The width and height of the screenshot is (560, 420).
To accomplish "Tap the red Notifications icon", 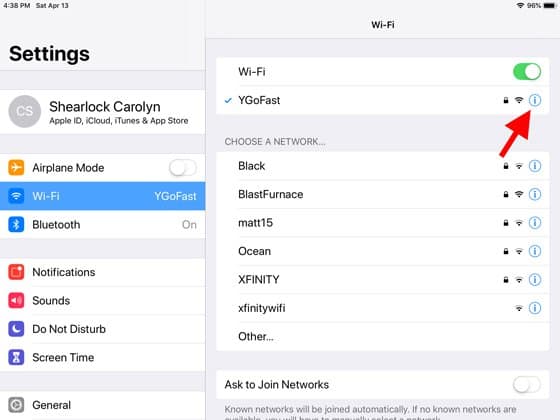I will click(x=16, y=272).
